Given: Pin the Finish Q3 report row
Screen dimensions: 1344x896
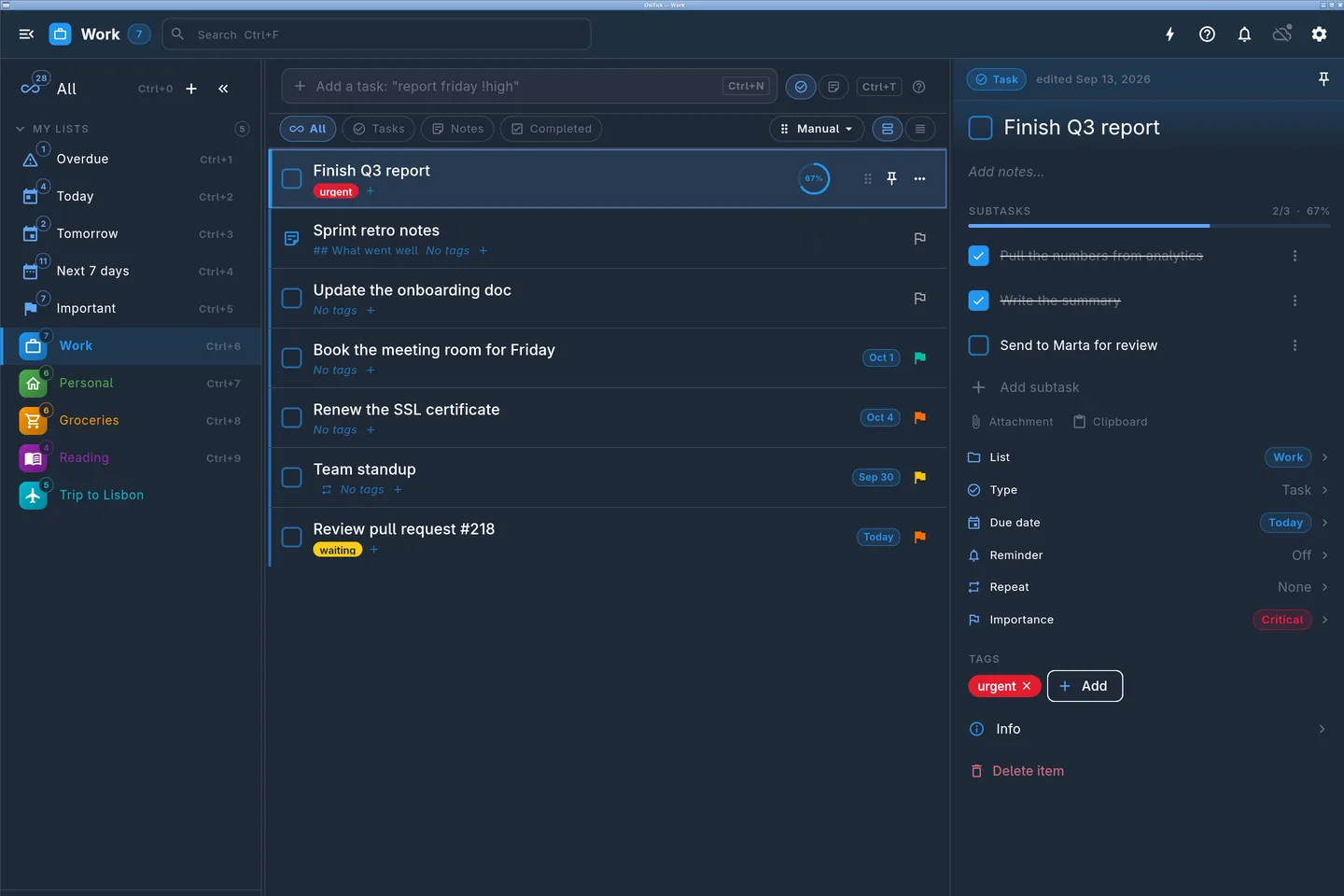Looking at the screenshot, I should (x=891, y=178).
